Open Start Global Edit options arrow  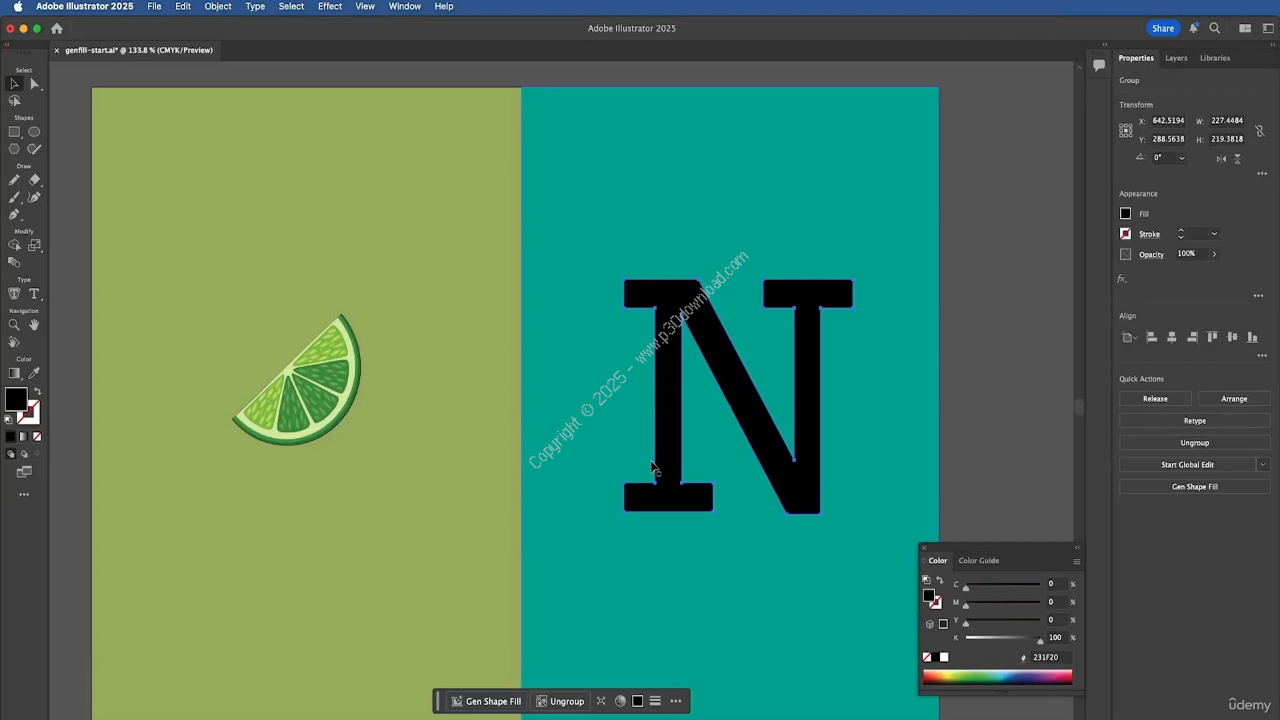tap(1263, 465)
